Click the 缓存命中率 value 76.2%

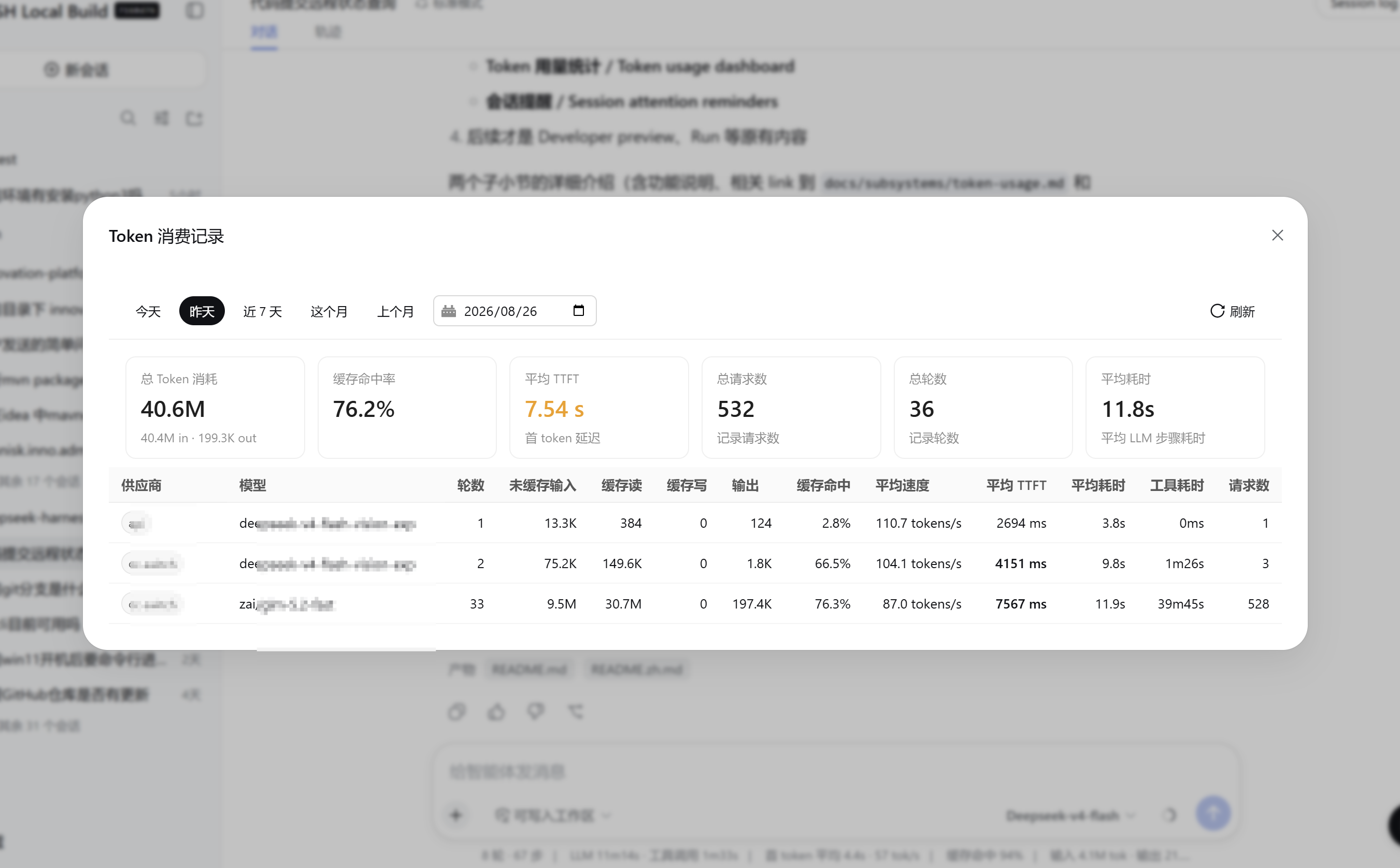point(364,409)
